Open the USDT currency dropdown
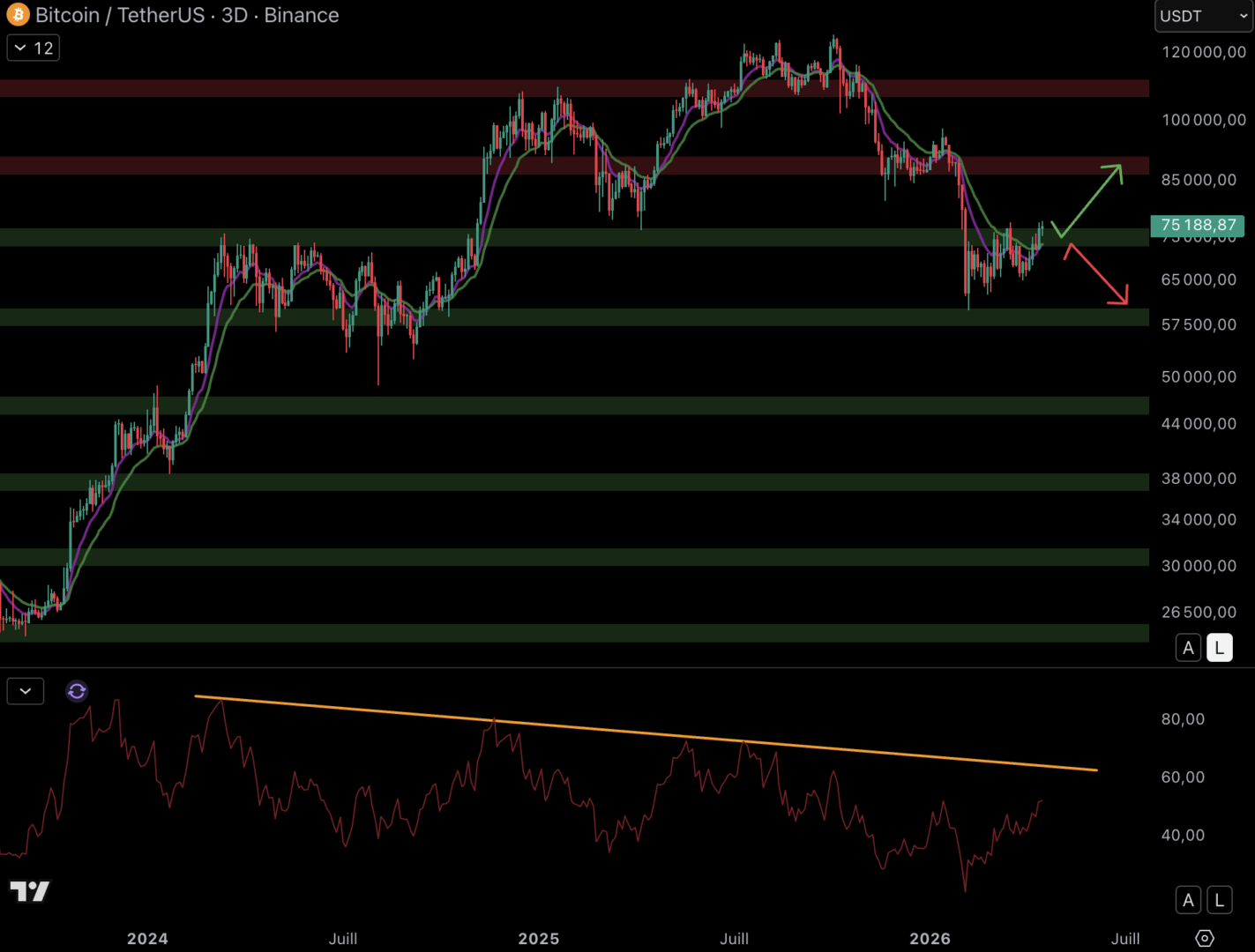The width and height of the screenshot is (1255, 952). click(x=1203, y=16)
